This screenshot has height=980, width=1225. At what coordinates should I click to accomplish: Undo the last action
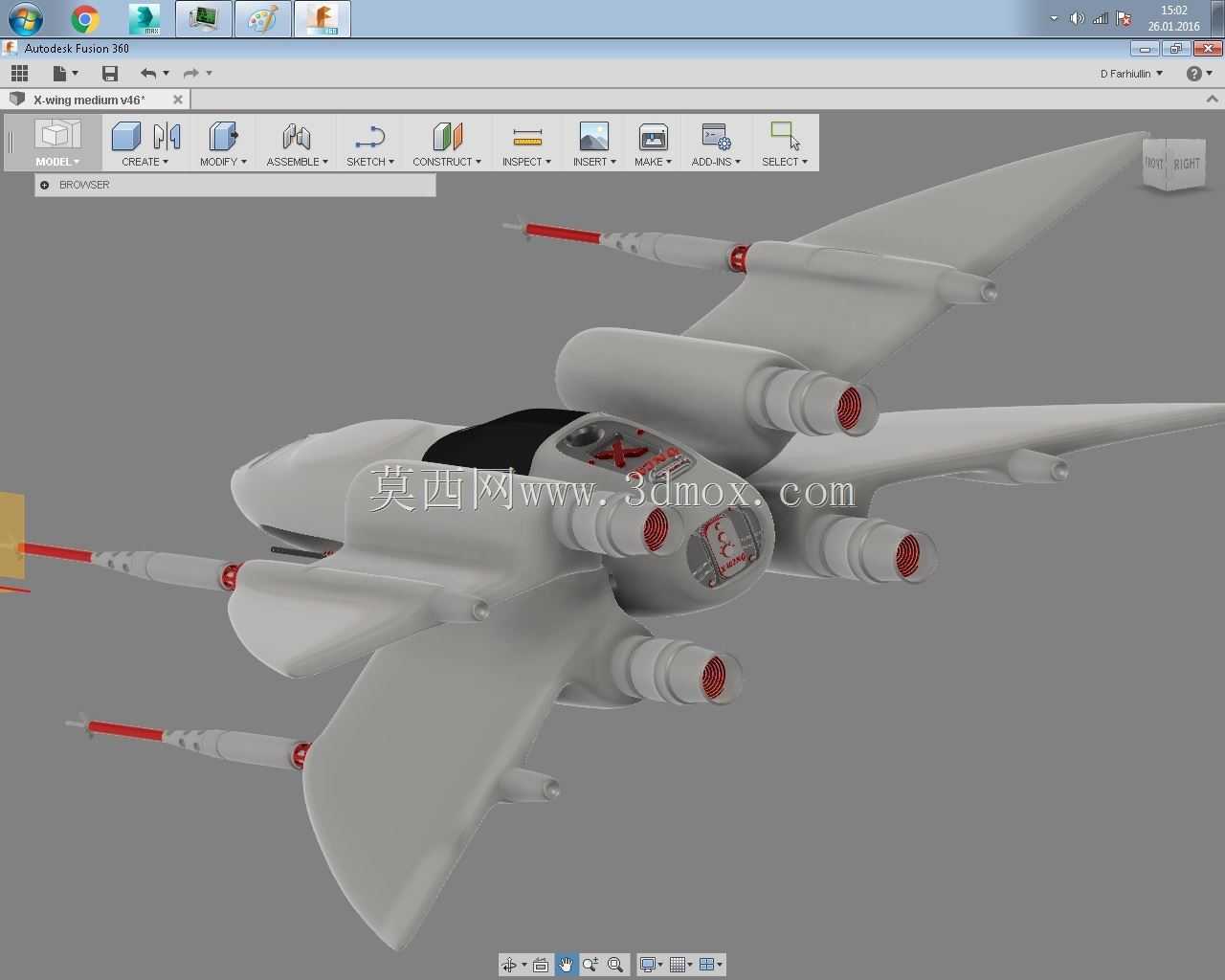(x=147, y=73)
